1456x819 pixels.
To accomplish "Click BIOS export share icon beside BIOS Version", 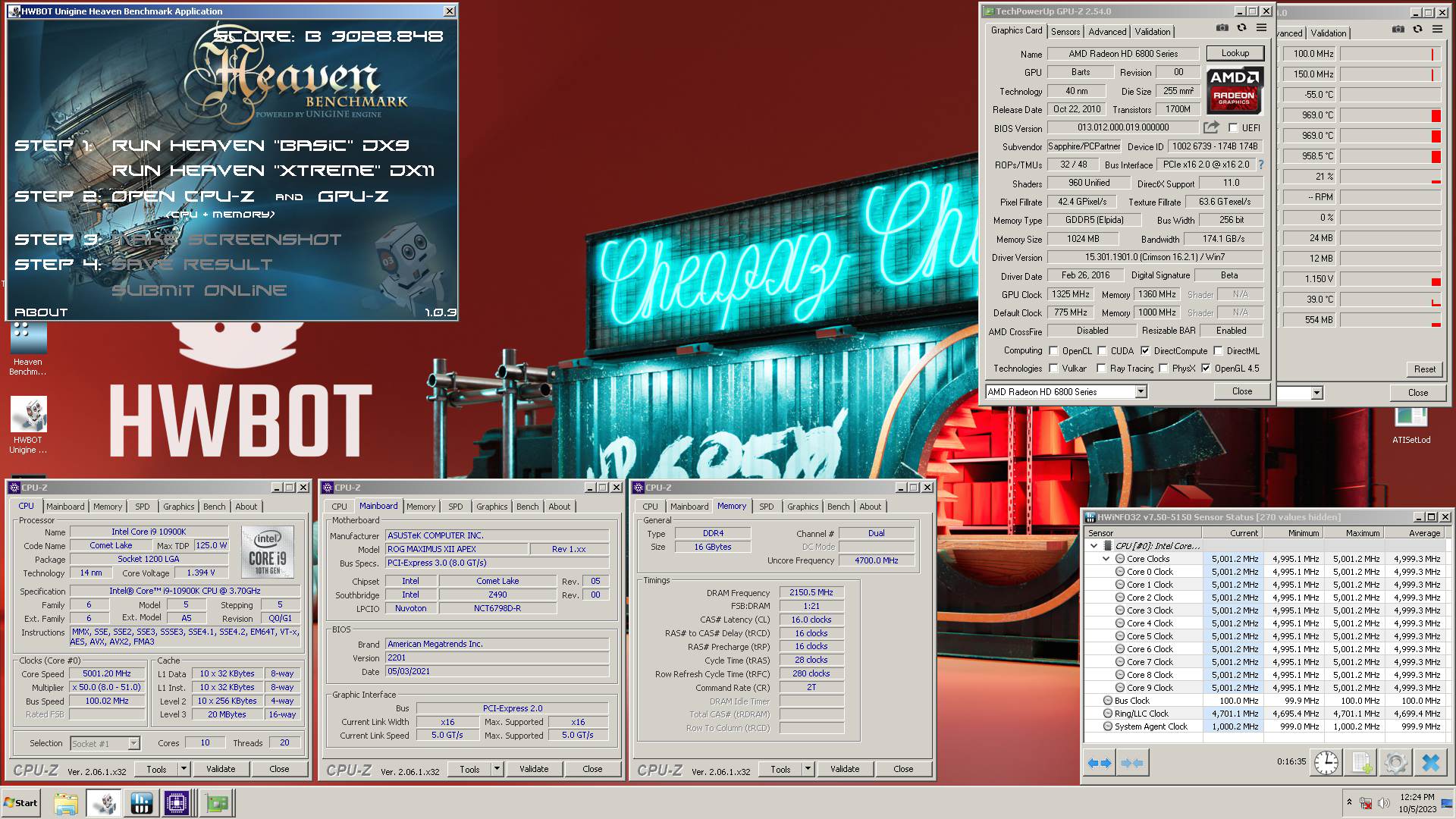I will tap(1212, 127).
